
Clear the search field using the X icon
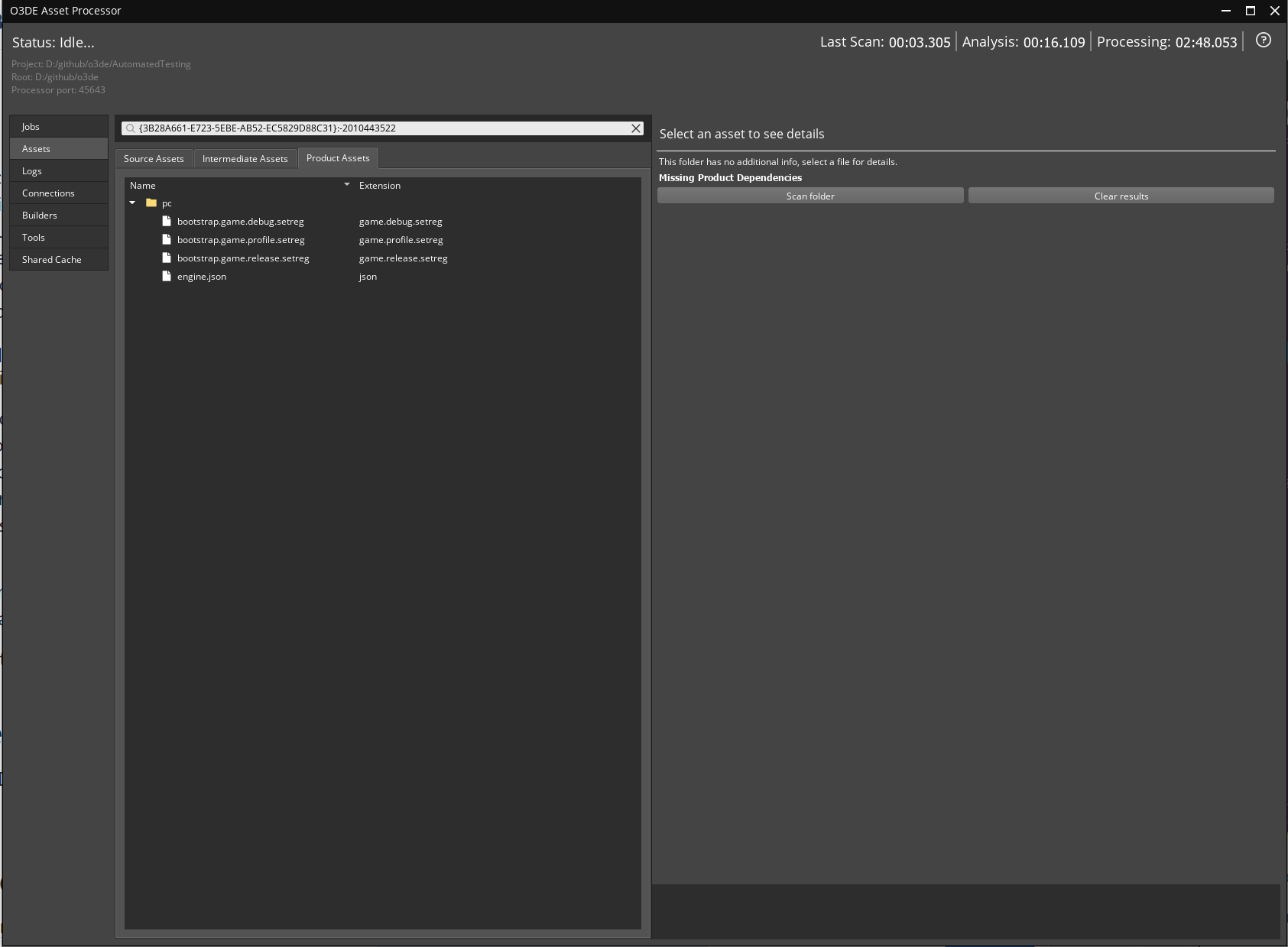coord(635,128)
